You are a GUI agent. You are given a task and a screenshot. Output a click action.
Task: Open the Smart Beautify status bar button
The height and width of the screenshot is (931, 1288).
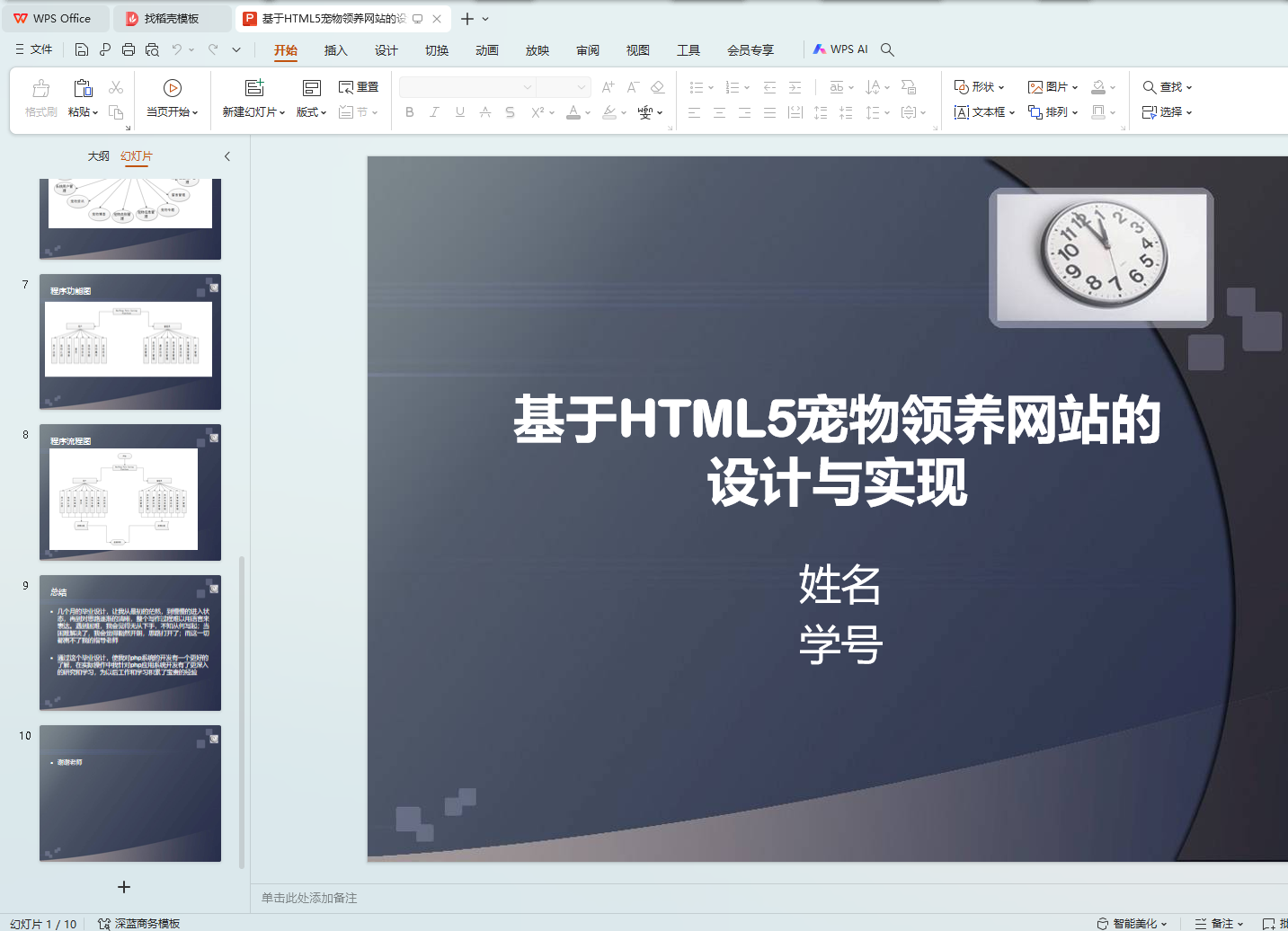(1132, 923)
